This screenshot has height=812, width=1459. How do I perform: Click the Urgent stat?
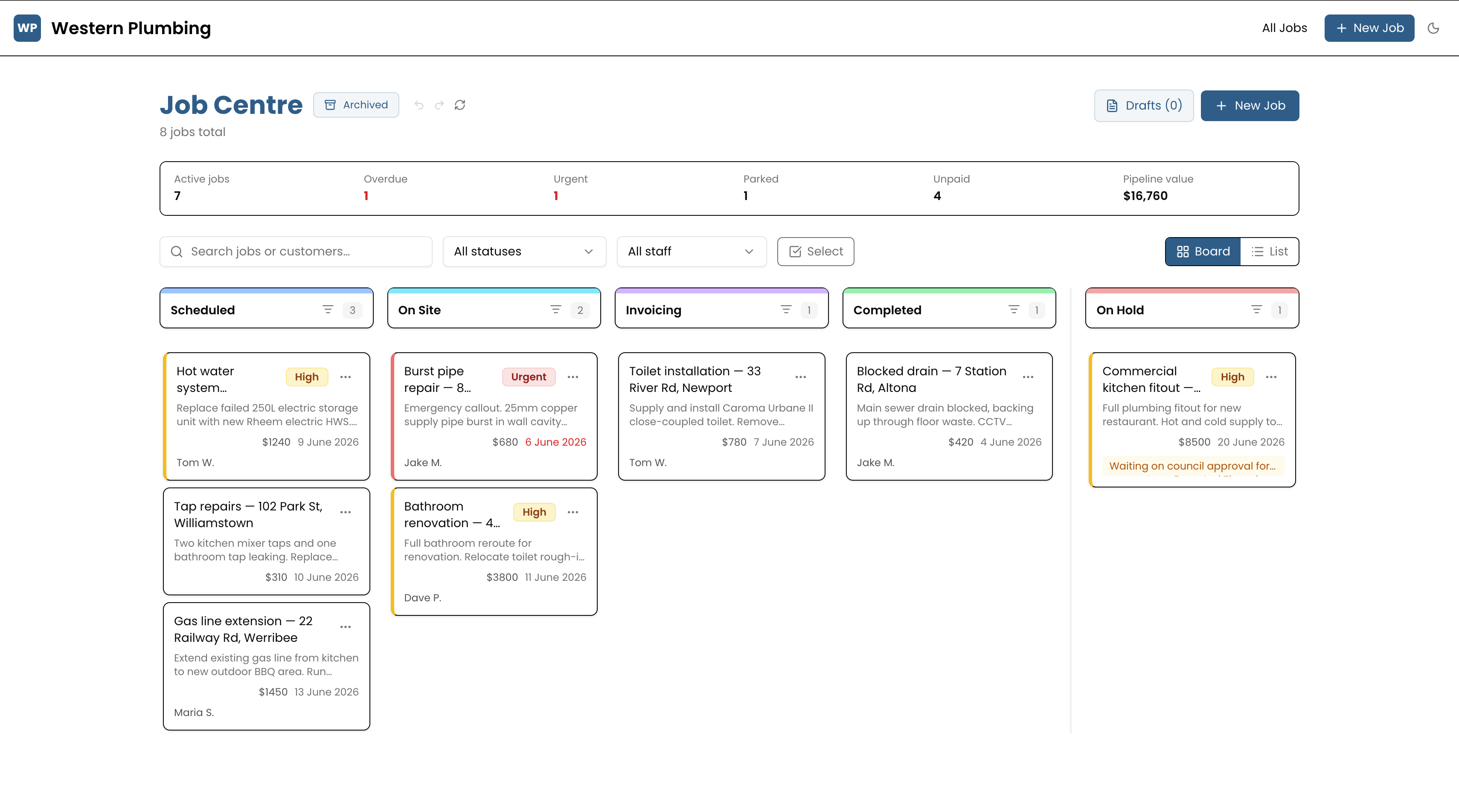[570, 187]
